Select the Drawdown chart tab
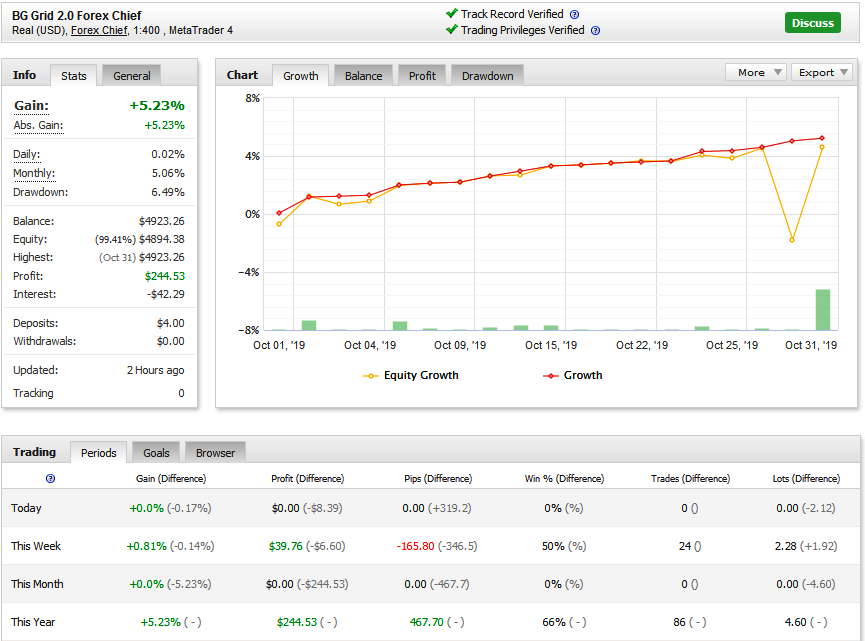Viewport: 865px width, 641px height. [488, 76]
